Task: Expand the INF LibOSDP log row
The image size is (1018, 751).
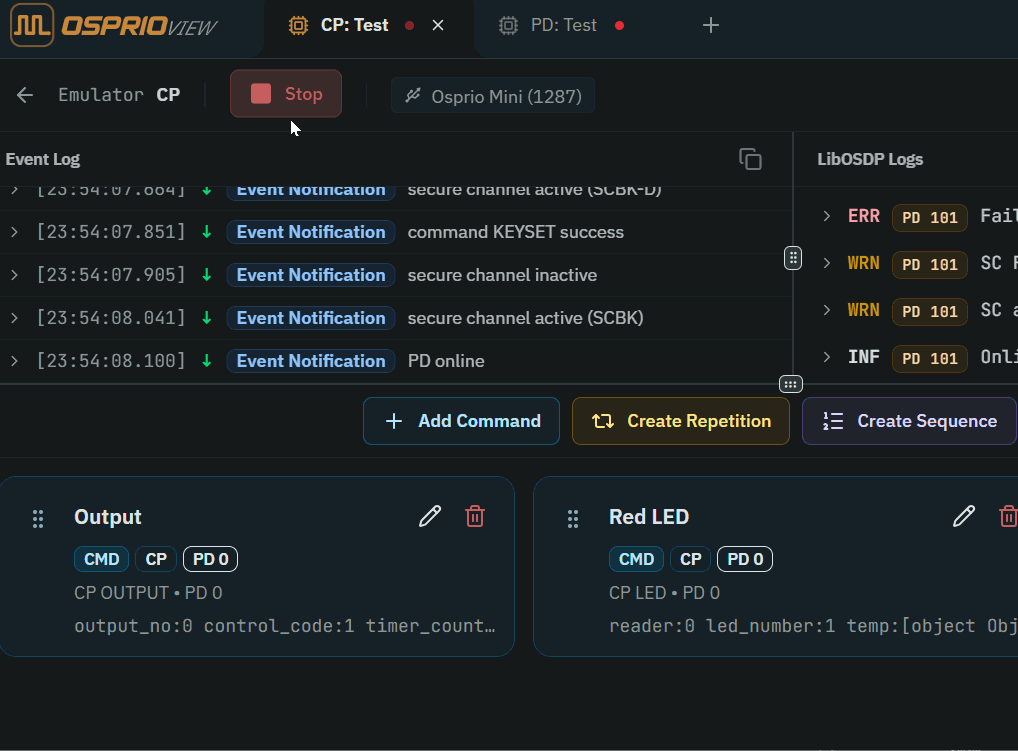Action: point(826,356)
